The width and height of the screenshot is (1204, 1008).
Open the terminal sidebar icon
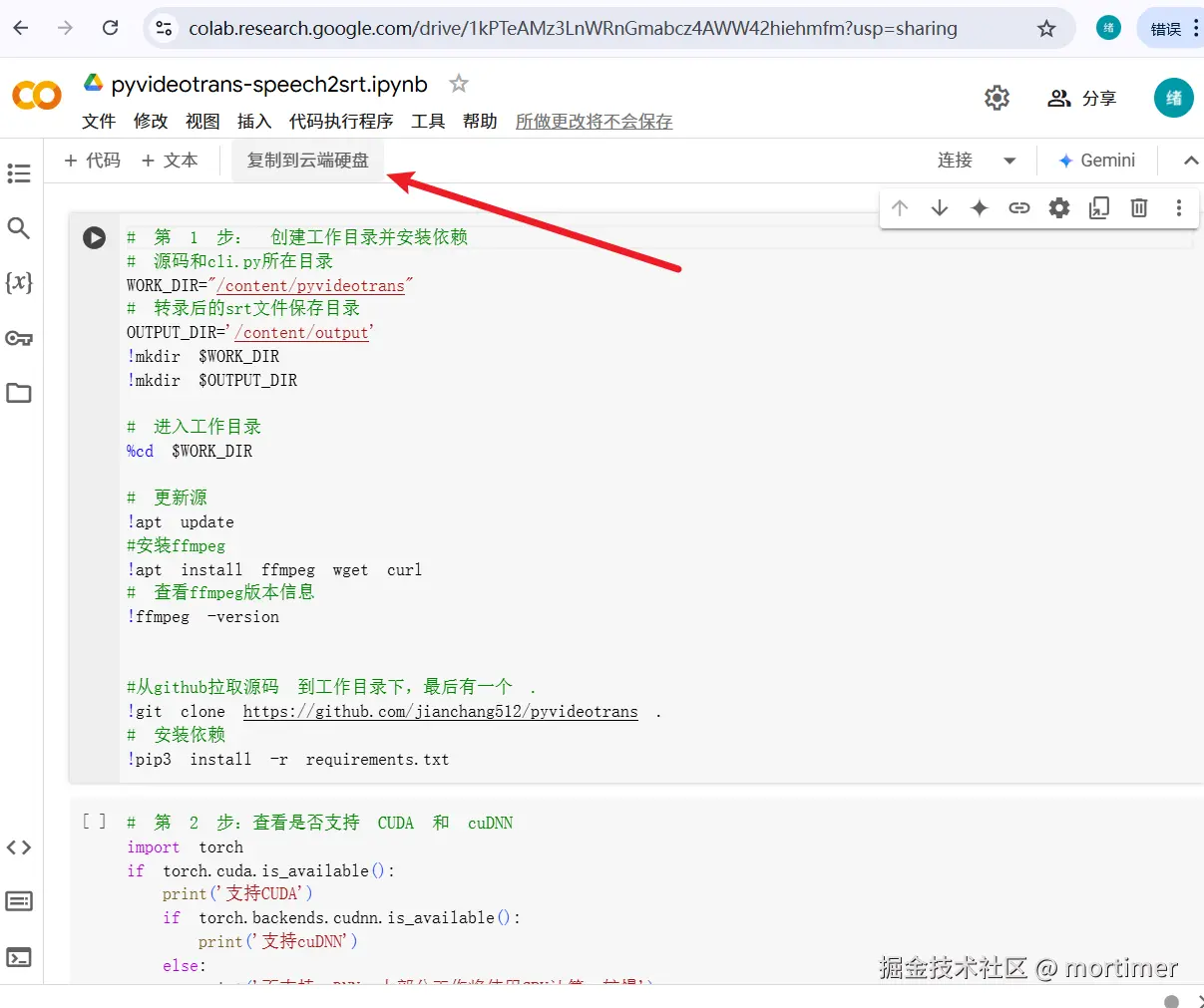(x=19, y=957)
